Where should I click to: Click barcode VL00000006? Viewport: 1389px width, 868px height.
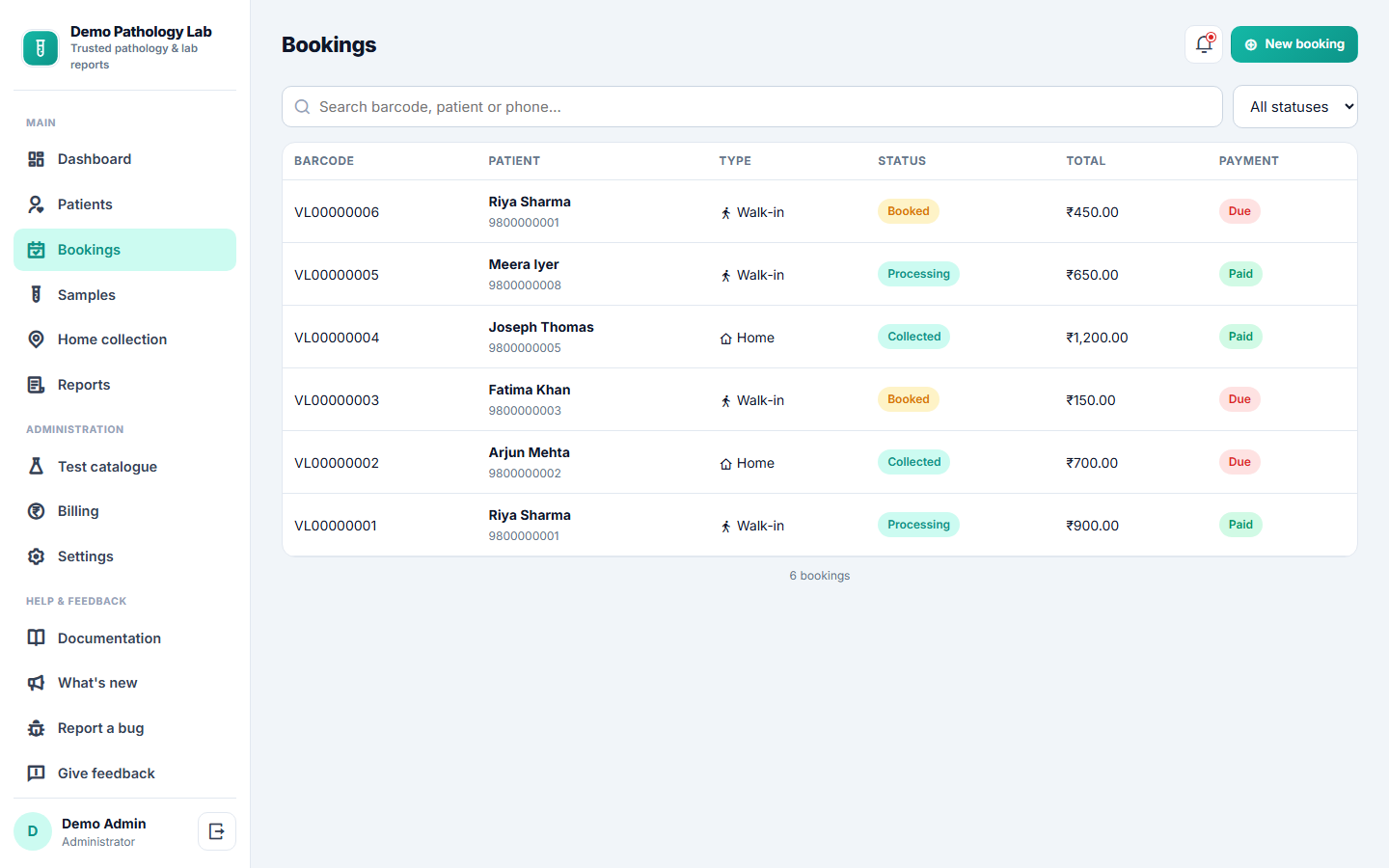click(x=337, y=212)
